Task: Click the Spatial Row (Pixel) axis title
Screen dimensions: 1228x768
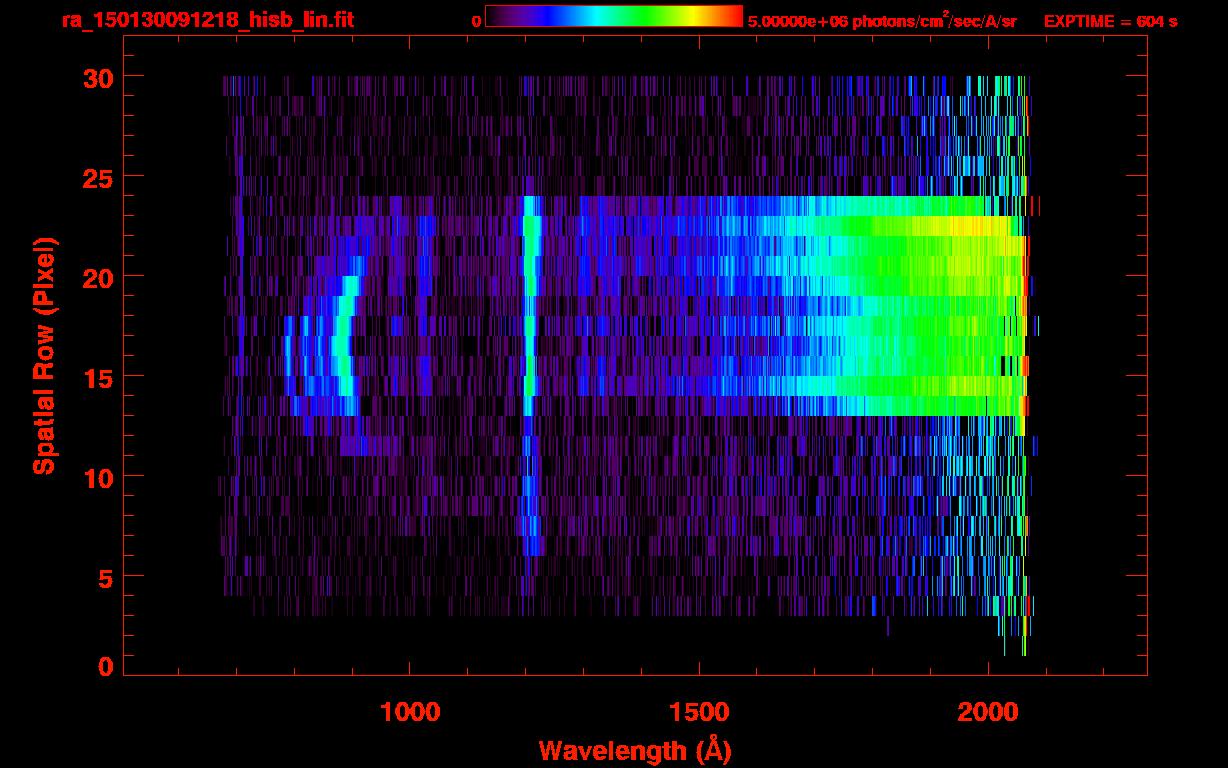Action: (44, 355)
